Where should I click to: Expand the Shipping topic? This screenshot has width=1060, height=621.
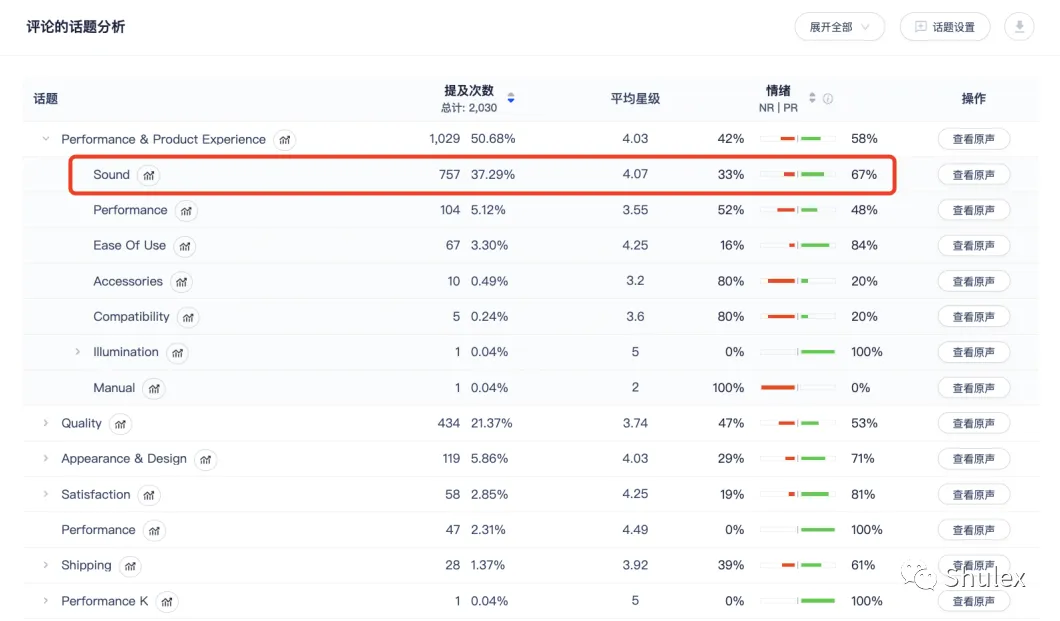coord(45,565)
